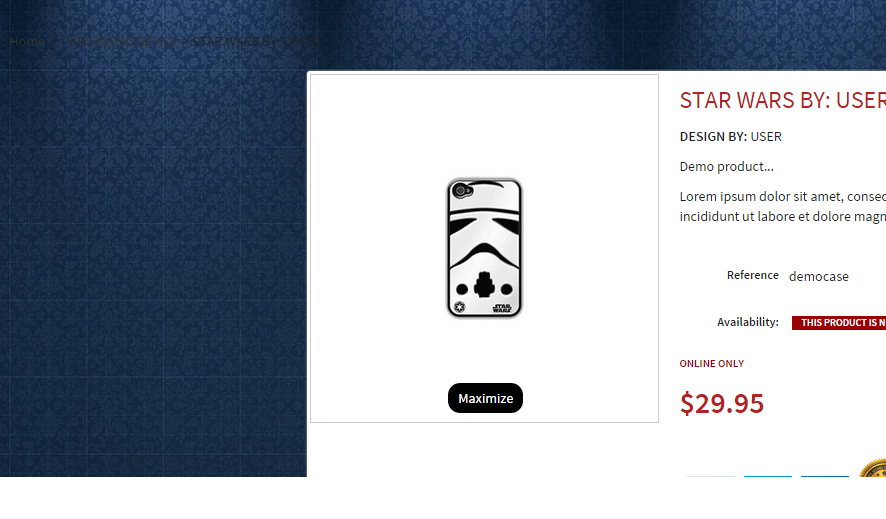Click the stormtrooper mouth grille graphic
Viewport: 886px width, 519px height.
[484, 284]
